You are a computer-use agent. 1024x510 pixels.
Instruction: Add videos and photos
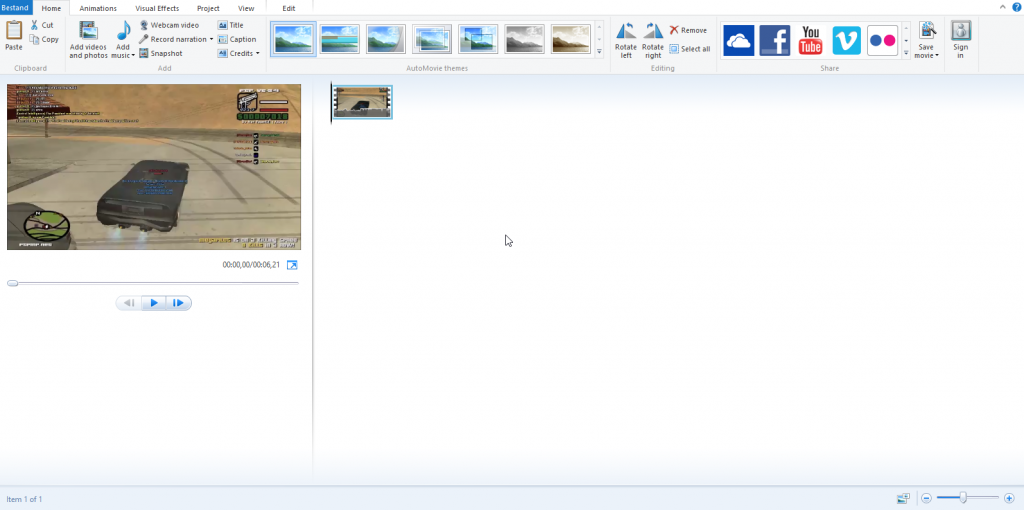click(88, 40)
